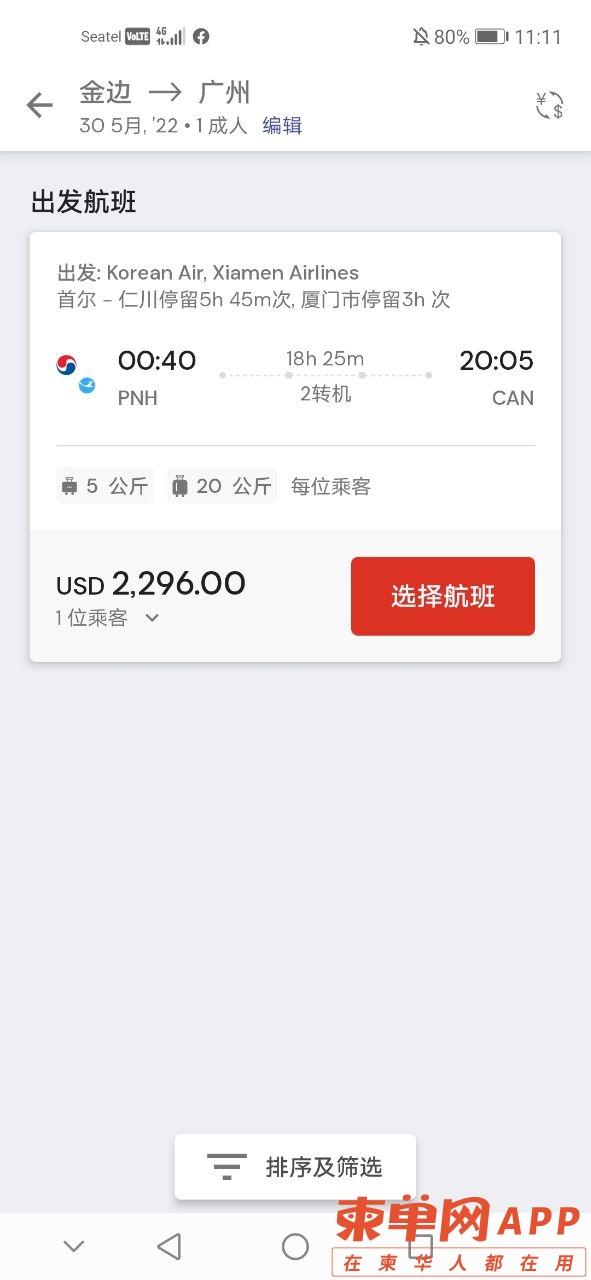Open the Korean Air flight card details
The height and width of the screenshot is (1280, 591).
(x=295, y=381)
